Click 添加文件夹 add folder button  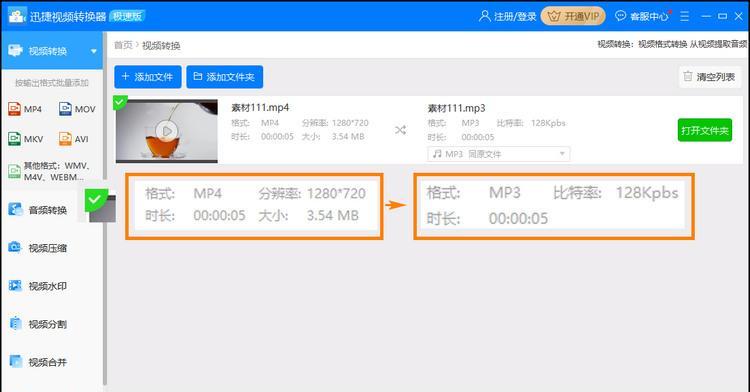(224, 76)
